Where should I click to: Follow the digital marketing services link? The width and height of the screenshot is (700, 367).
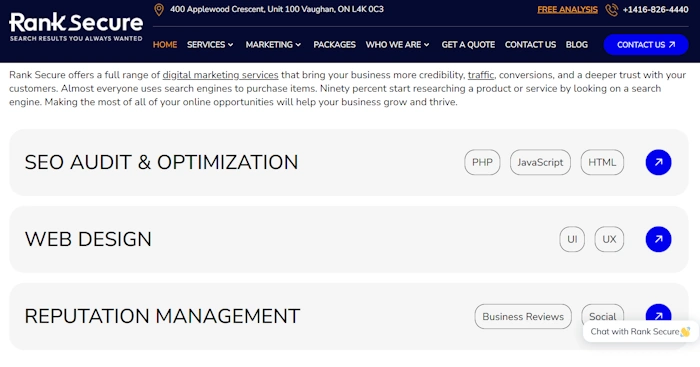(220, 75)
